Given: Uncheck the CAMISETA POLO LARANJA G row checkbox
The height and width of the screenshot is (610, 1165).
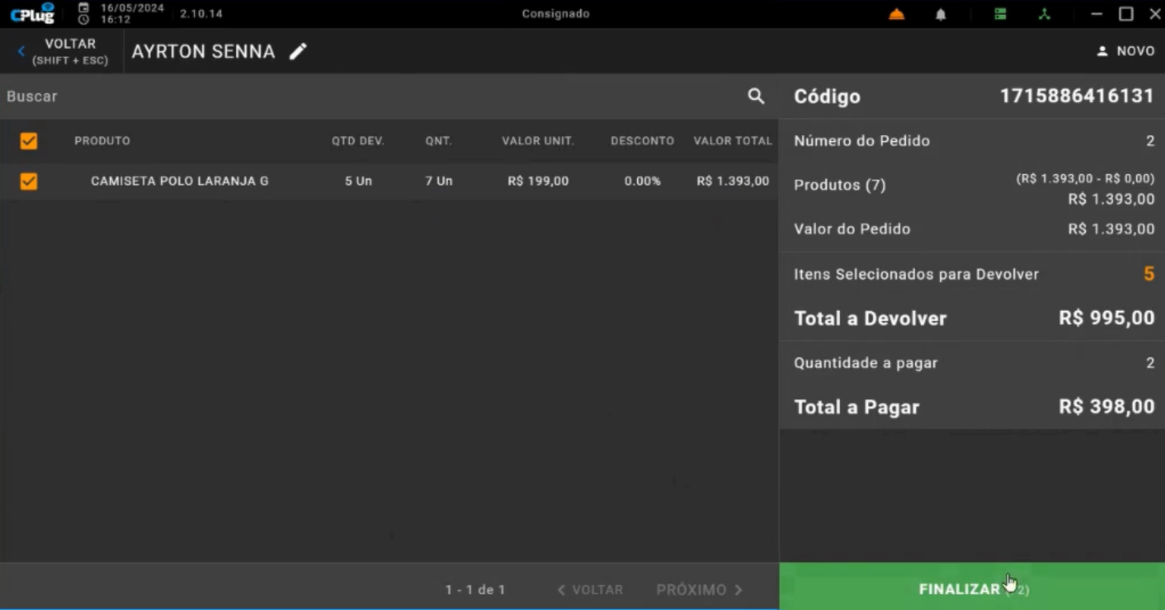Looking at the screenshot, I should [x=29, y=181].
